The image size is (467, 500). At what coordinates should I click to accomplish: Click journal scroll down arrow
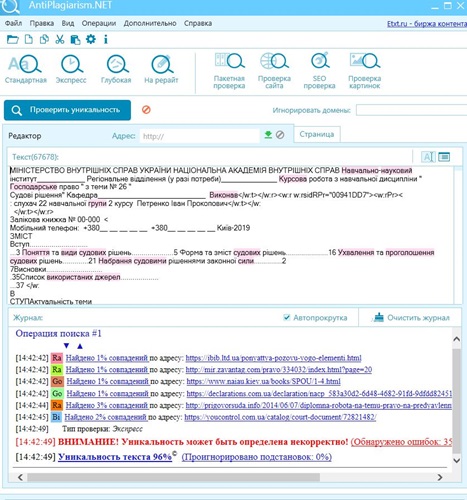coord(457,460)
